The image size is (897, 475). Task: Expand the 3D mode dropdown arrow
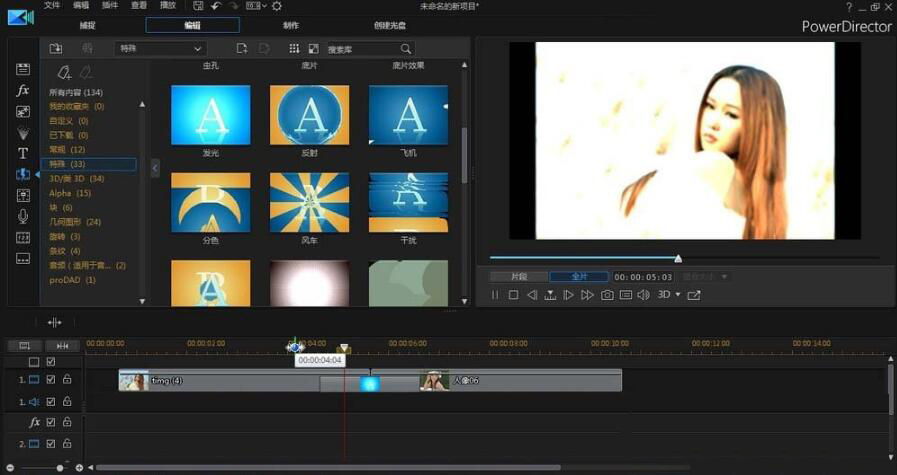[x=678, y=295]
